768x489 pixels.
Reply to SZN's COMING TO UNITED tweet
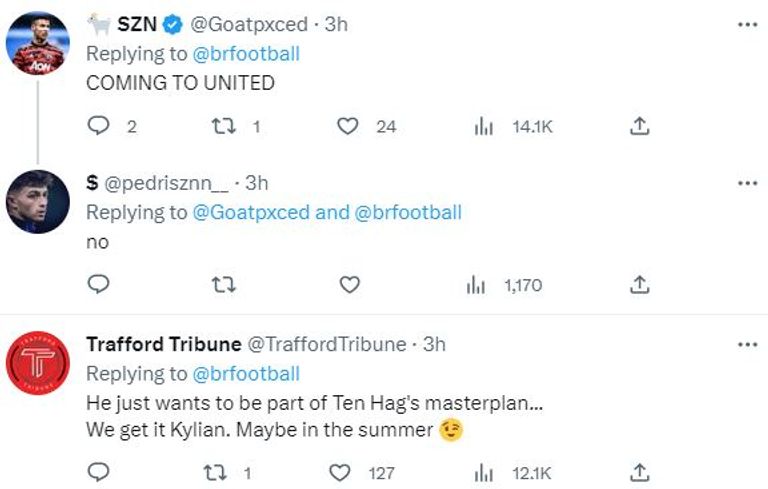[98, 126]
